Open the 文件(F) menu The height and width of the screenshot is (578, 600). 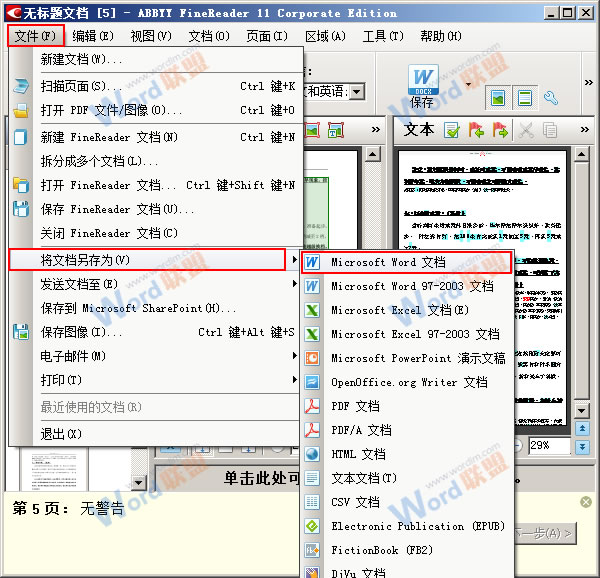click(36, 36)
